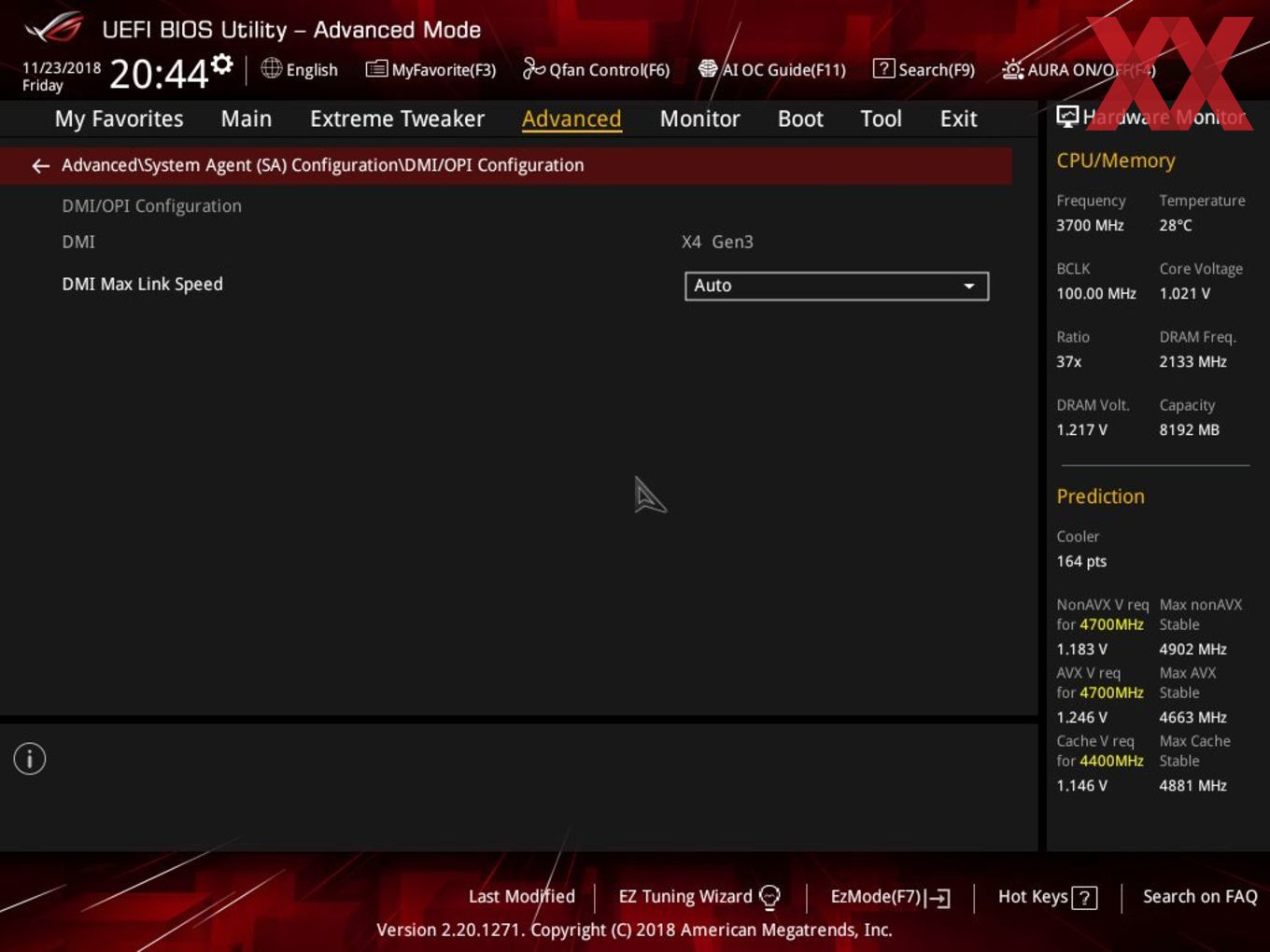Click the version copyright line

click(x=634, y=930)
